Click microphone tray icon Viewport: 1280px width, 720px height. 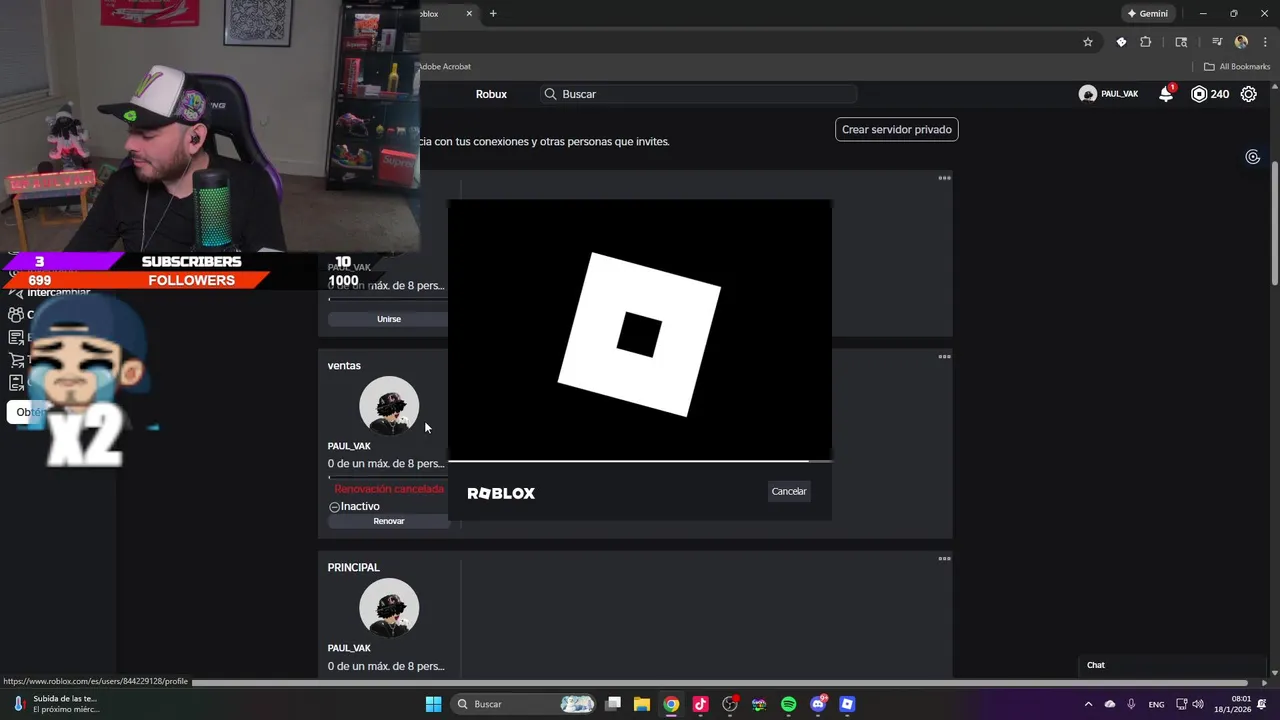(1131, 704)
